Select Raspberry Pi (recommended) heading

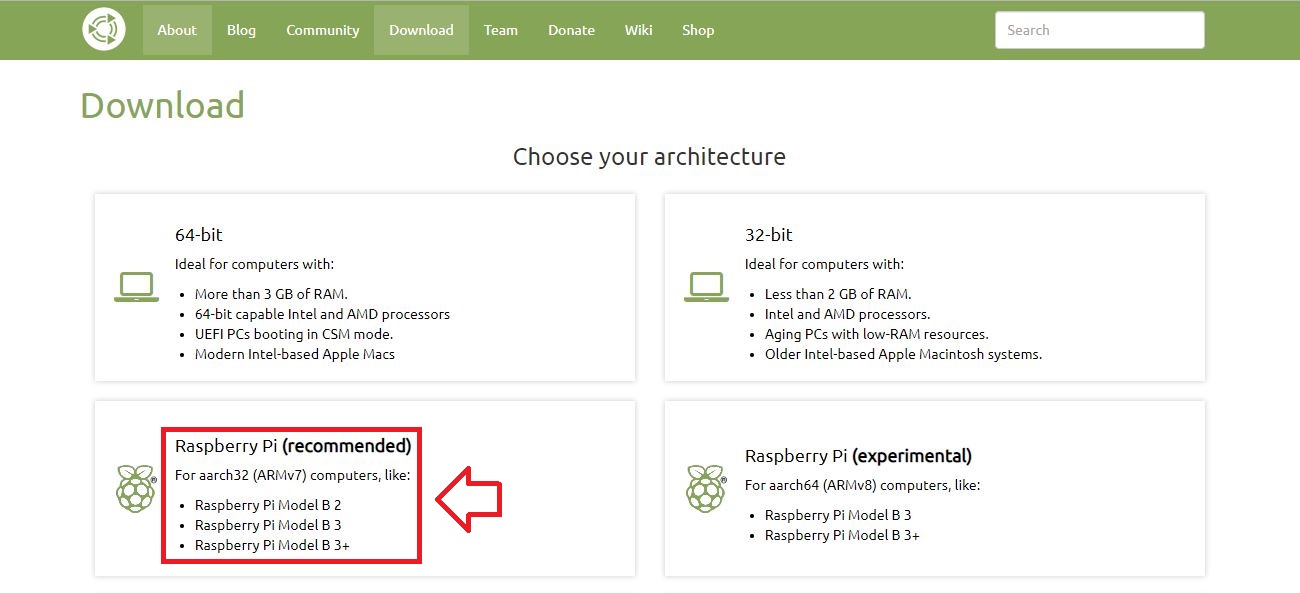pyautogui.click(x=293, y=446)
